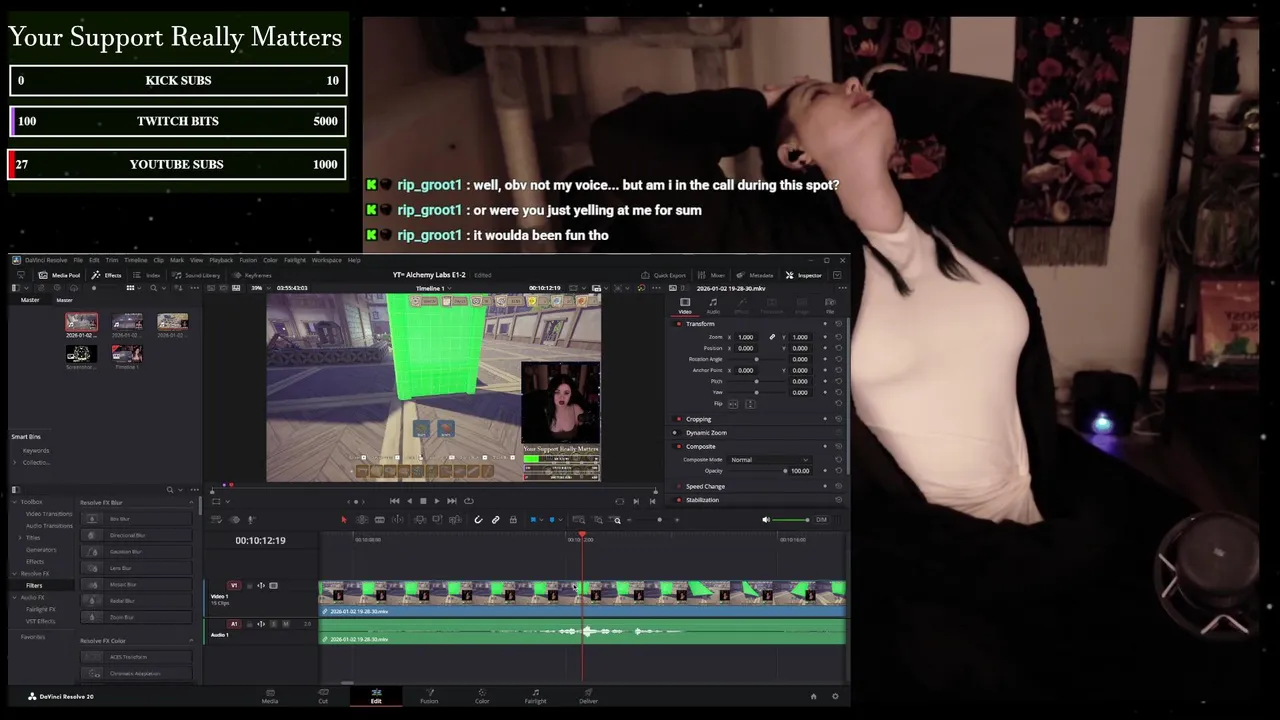Toggle the Stabilization section enable switch
This screenshot has height=720, width=1280.
pyautogui.click(x=678, y=500)
